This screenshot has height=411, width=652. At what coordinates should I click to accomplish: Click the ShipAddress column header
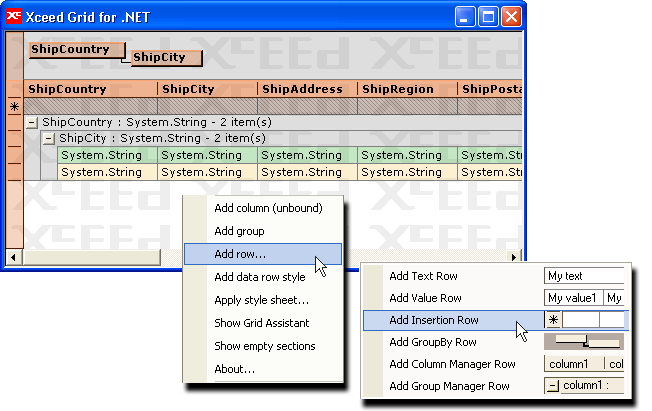[307, 89]
